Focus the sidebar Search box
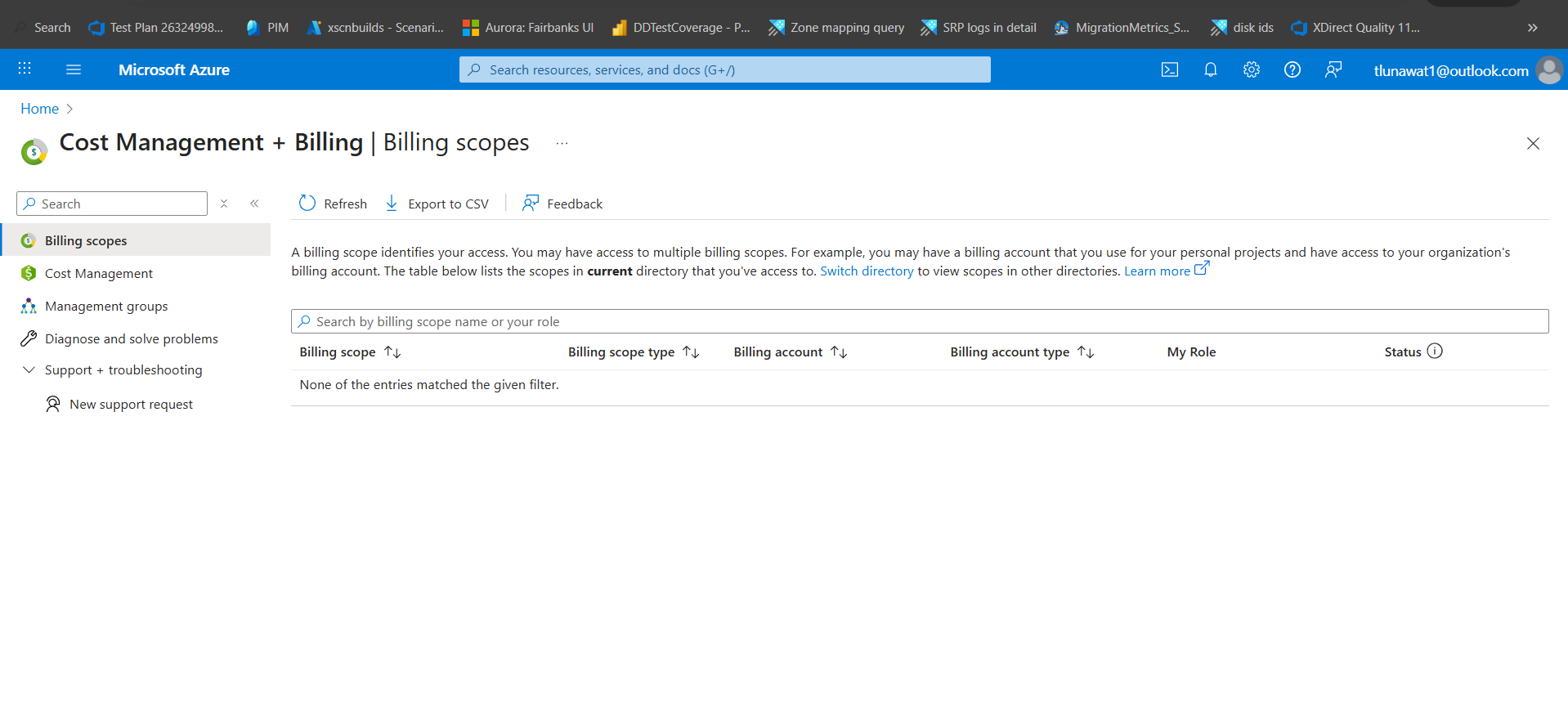 point(112,204)
